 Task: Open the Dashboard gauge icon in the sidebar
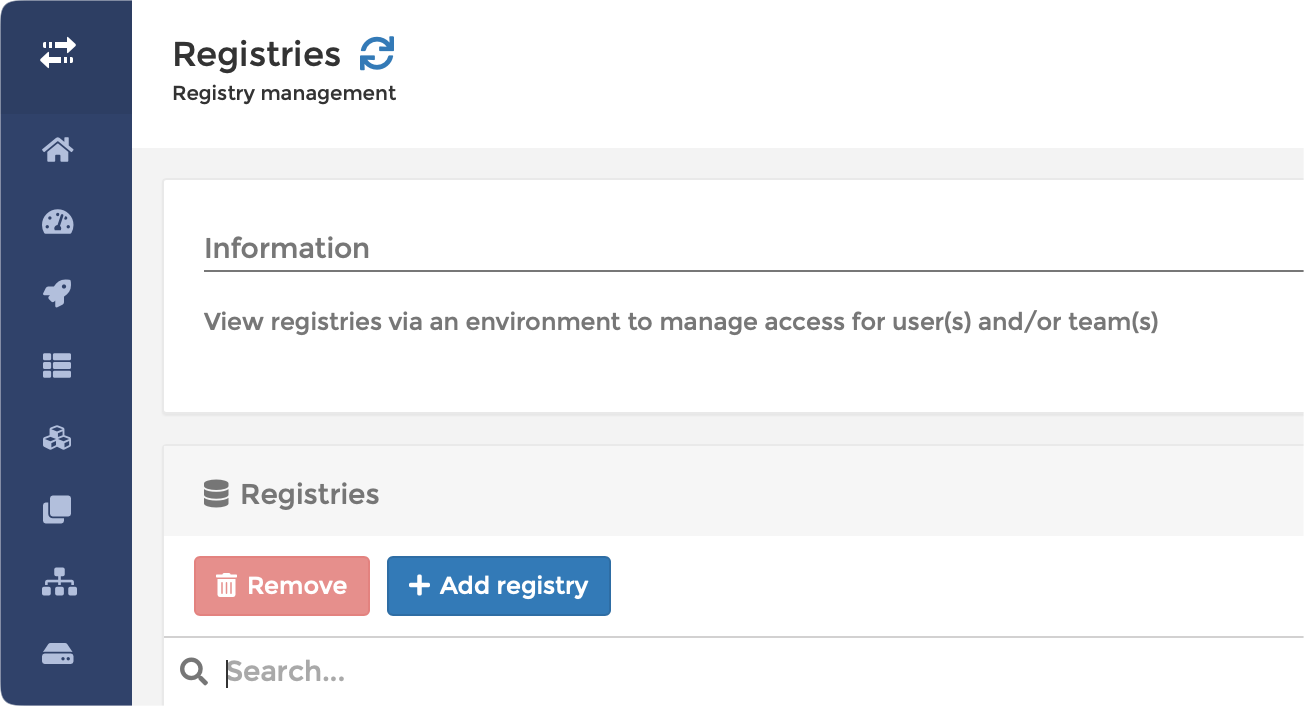click(x=58, y=222)
